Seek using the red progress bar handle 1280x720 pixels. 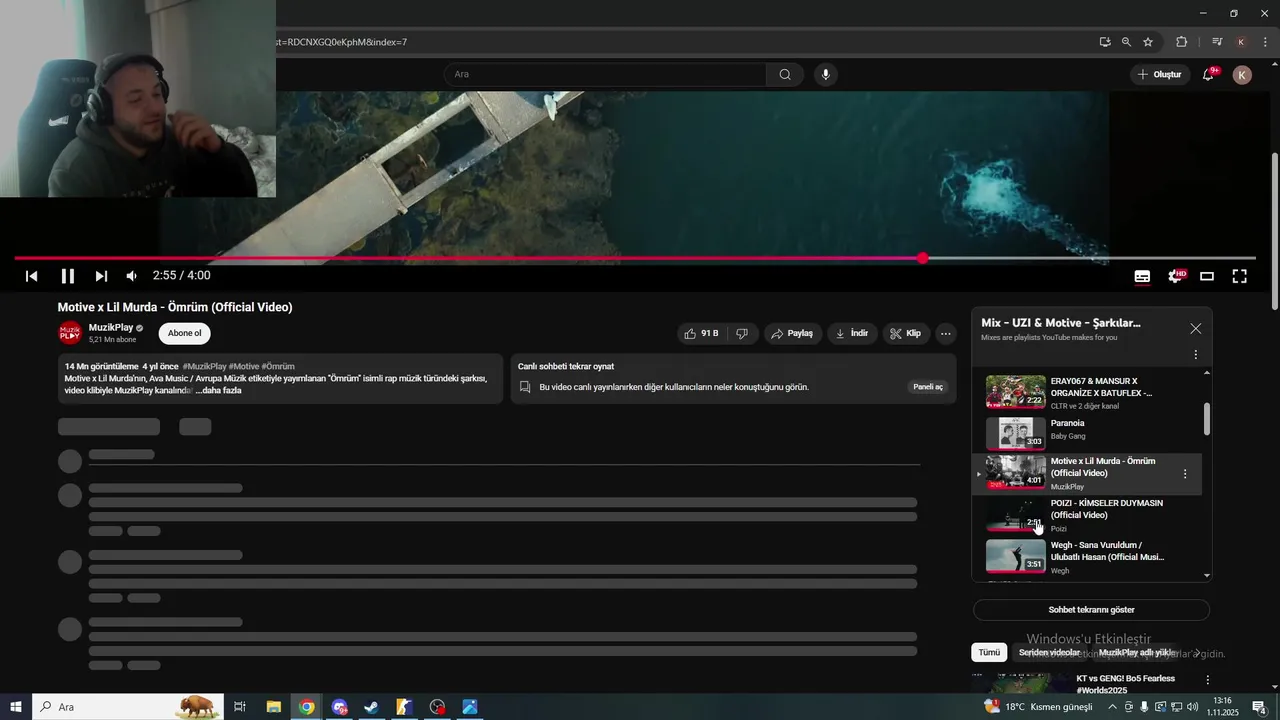tap(923, 258)
